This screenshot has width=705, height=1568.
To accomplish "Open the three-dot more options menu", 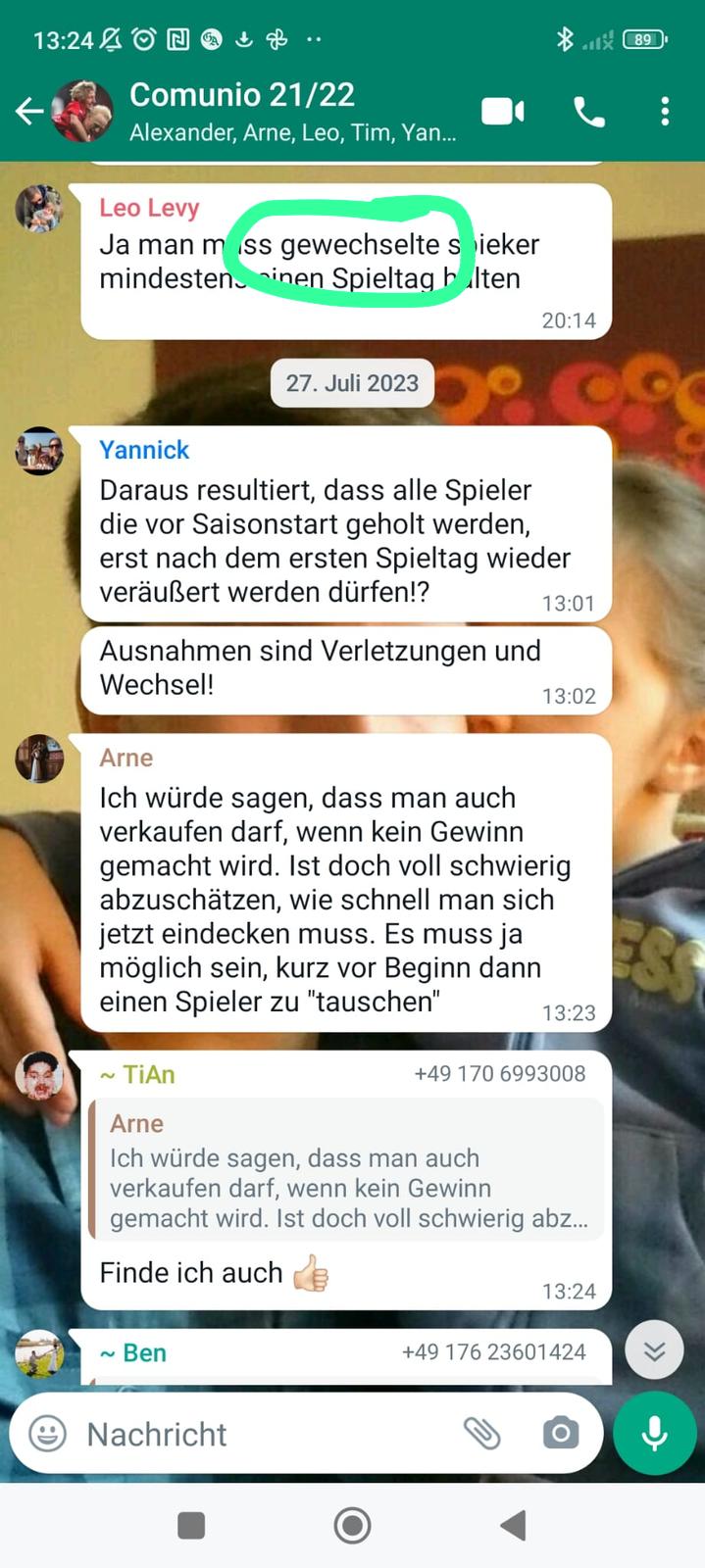I will point(665,112).
